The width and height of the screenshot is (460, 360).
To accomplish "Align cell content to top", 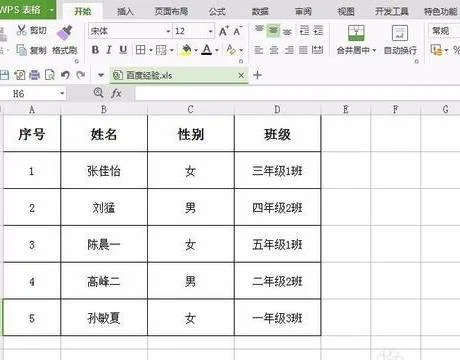I will coord(259,30).
